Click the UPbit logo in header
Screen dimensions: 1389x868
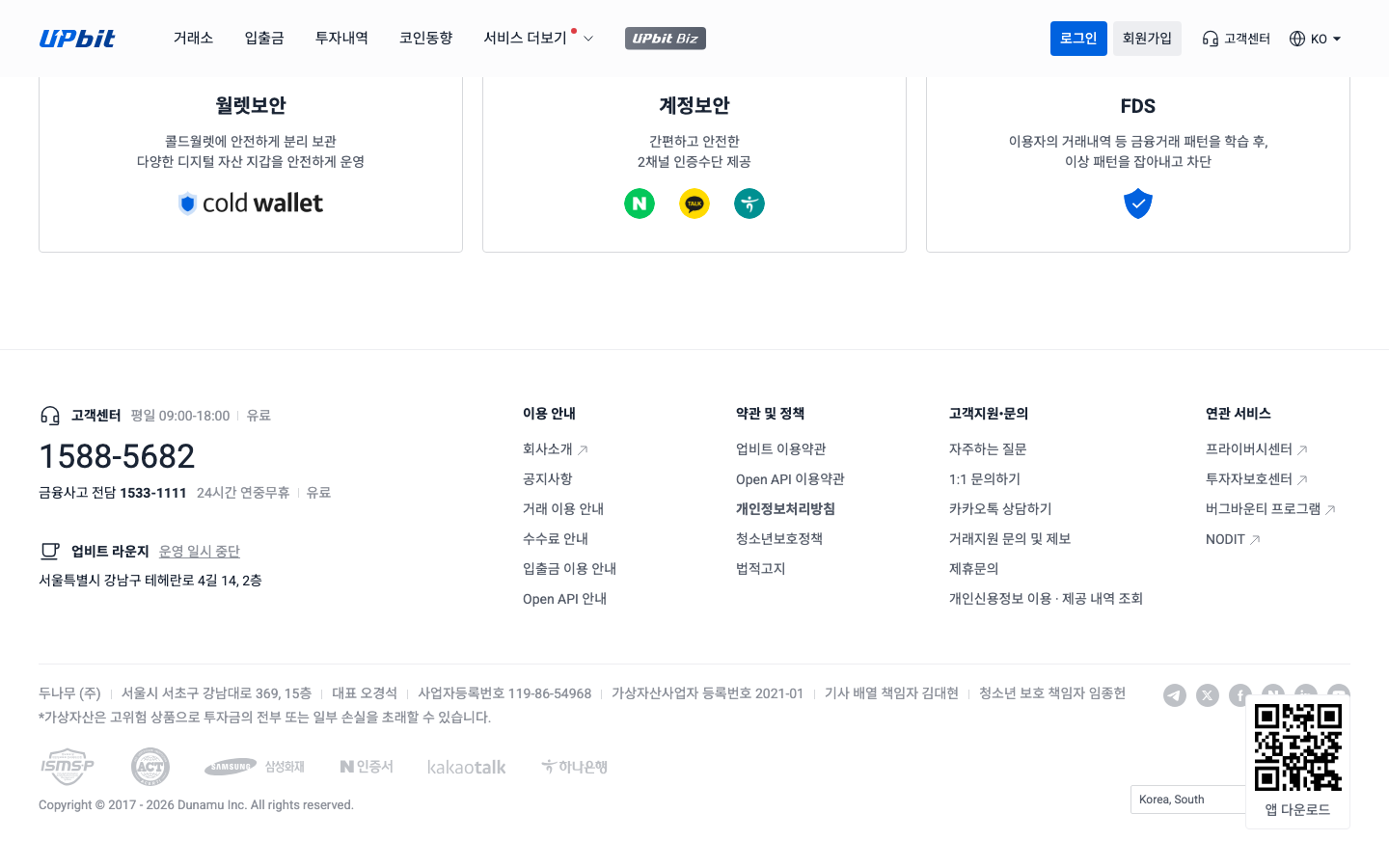click(x=77, y=39)
